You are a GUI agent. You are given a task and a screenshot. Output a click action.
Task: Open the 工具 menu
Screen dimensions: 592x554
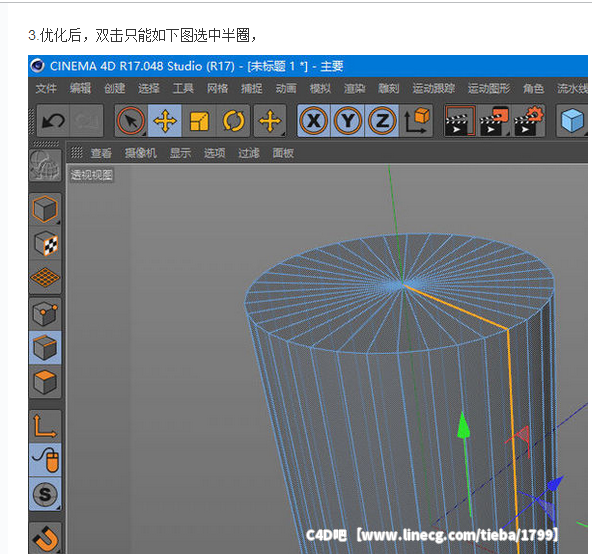(x=183, y=88)
